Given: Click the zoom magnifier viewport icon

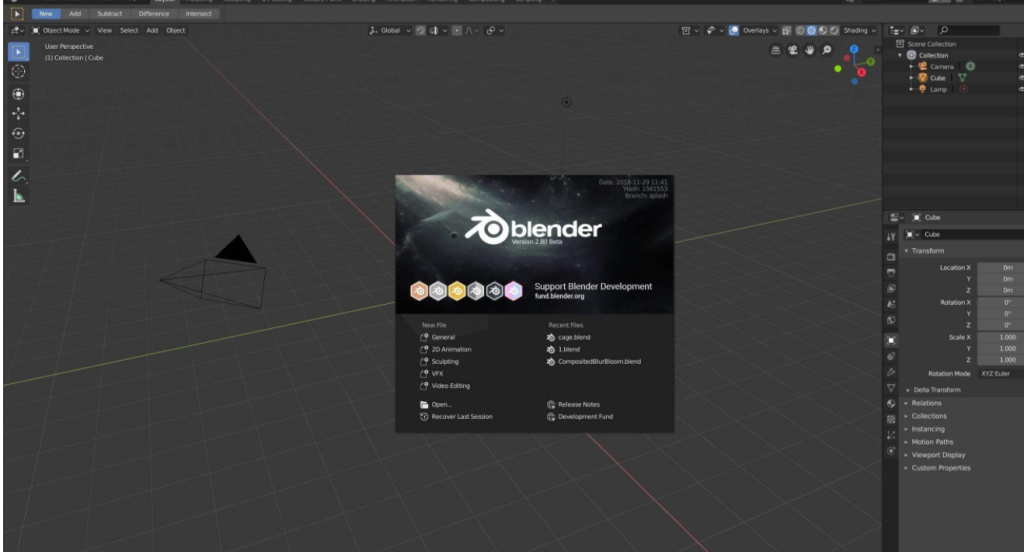Looking at the screenshot, I should point(826,50).
